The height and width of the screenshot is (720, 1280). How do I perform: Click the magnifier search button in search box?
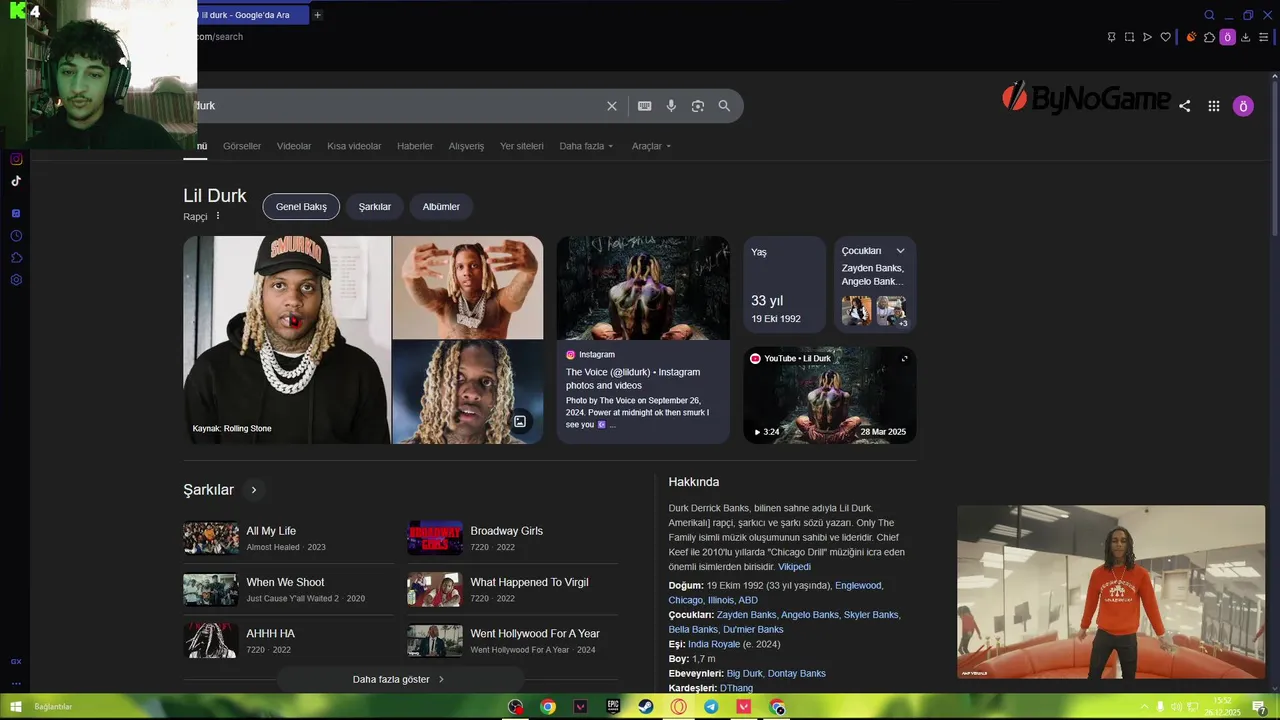[x=724, y=106]
